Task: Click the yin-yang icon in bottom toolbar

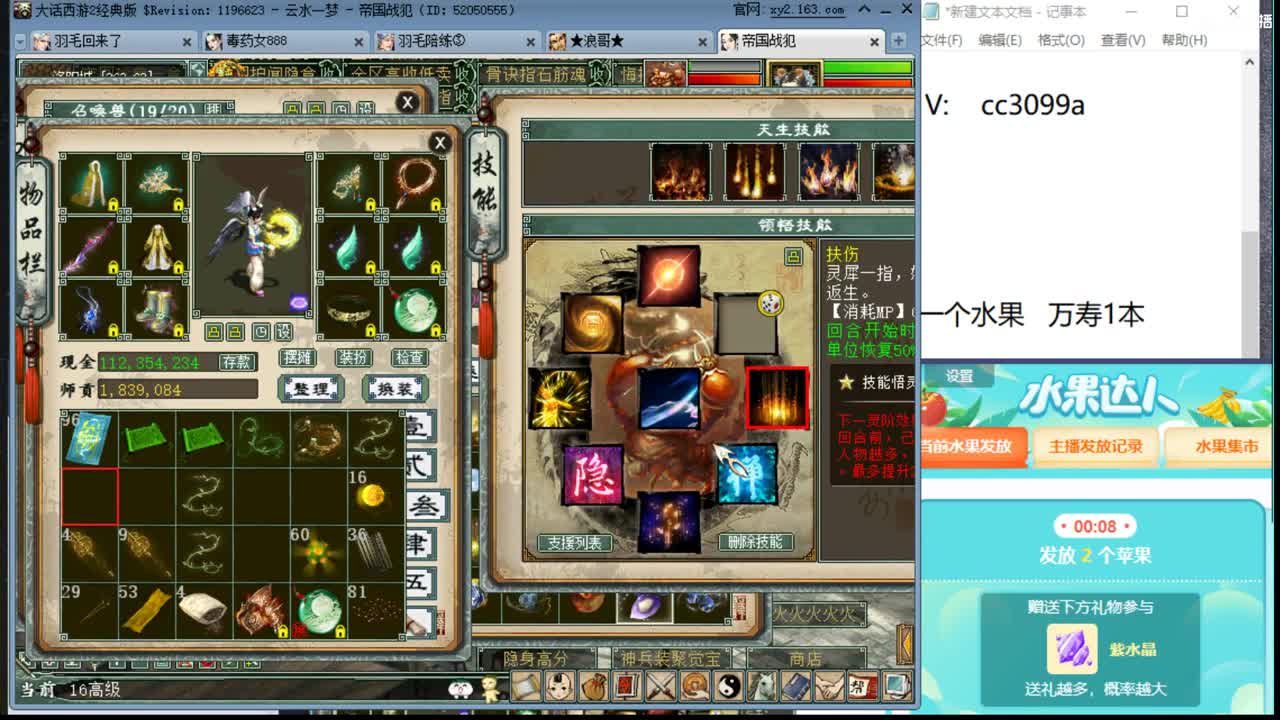Action: [727, 686]
